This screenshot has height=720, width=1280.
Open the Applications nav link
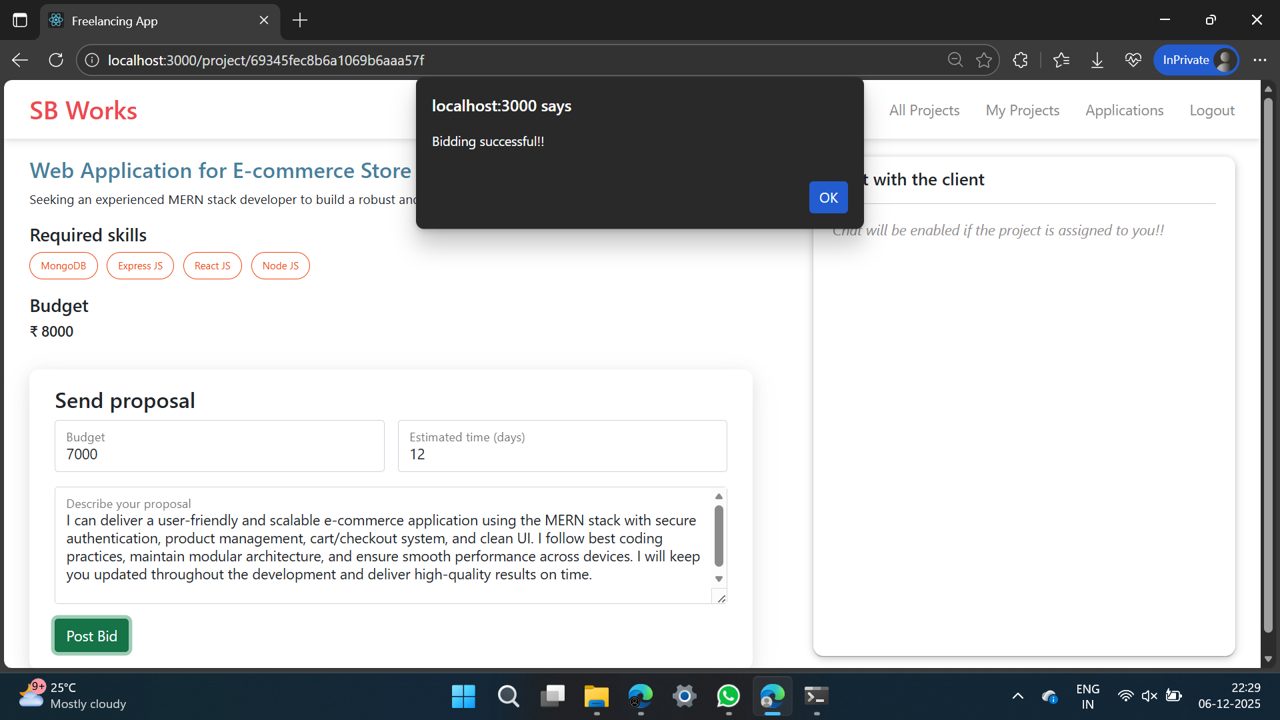[x=1124, y=110]
